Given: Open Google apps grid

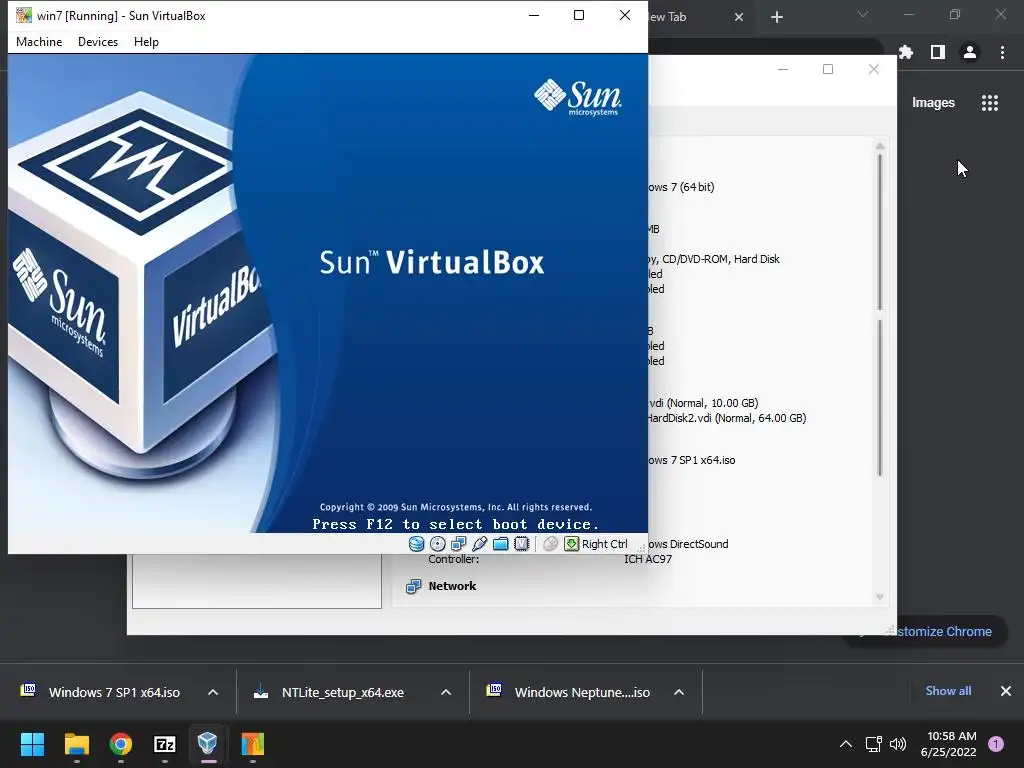Looking at the screenshot, I should (x=990, y=103).
